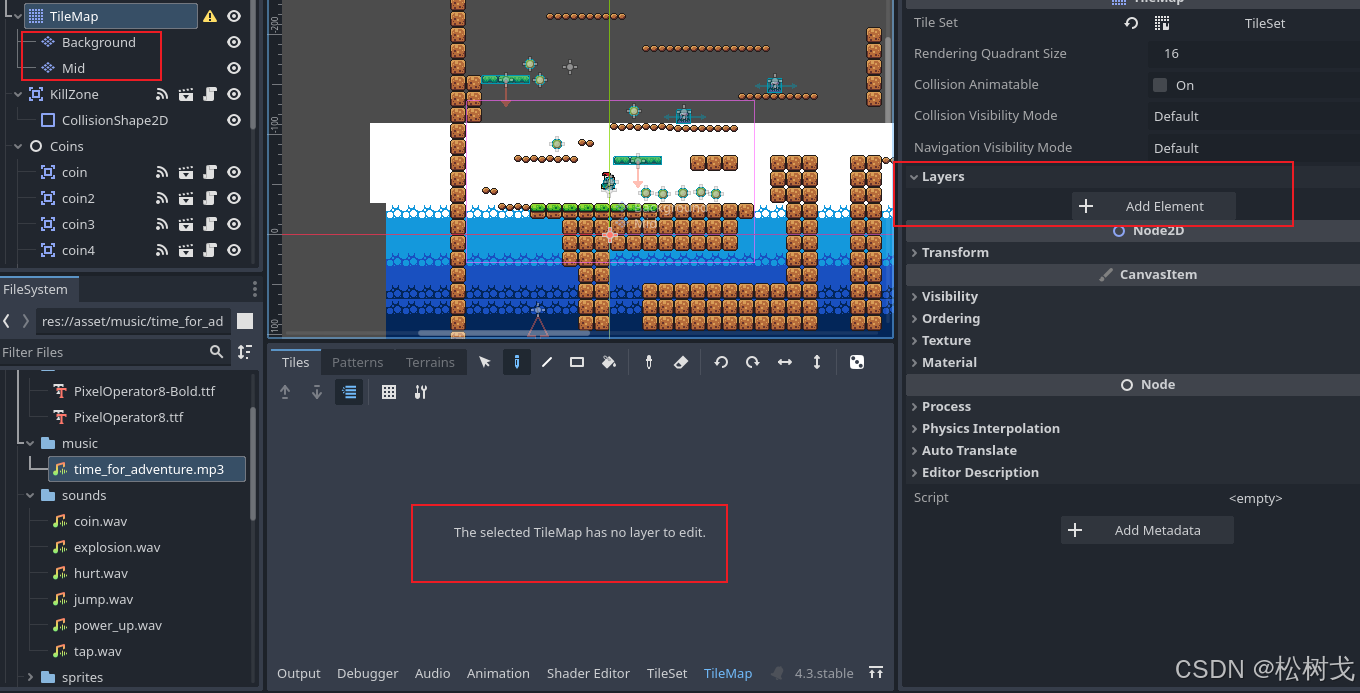Flip tile horizontally
Viewport: 1360px width, 693px height.
point(785,362)
